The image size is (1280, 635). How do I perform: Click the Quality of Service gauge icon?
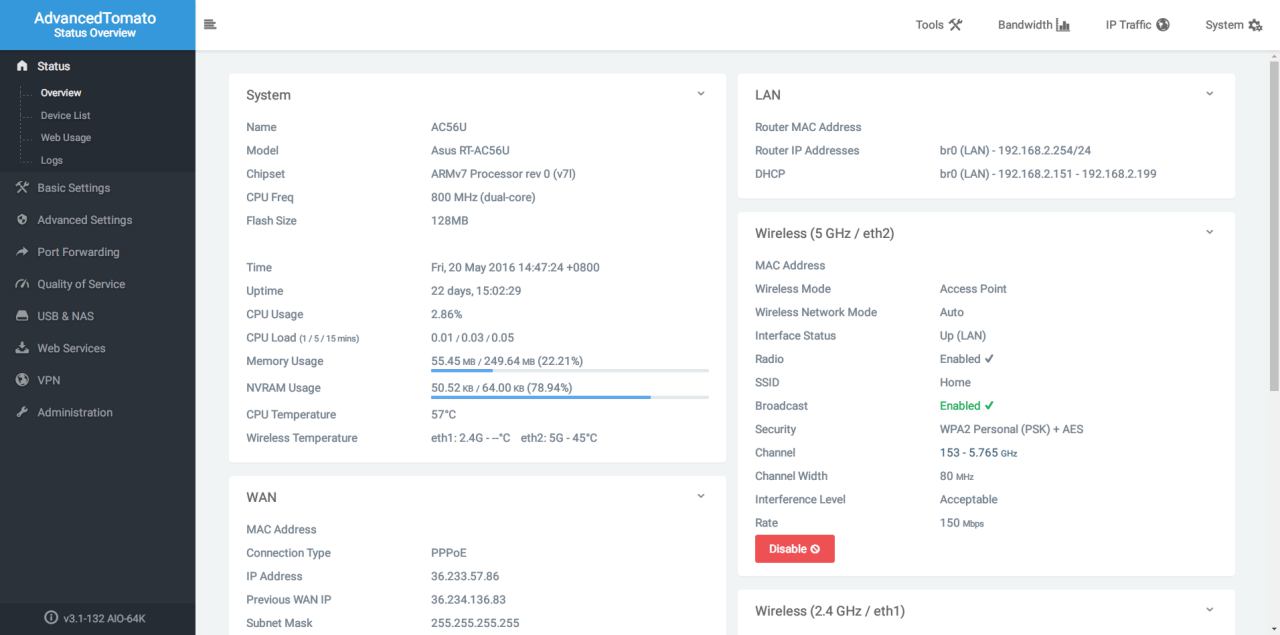[22, 284]
